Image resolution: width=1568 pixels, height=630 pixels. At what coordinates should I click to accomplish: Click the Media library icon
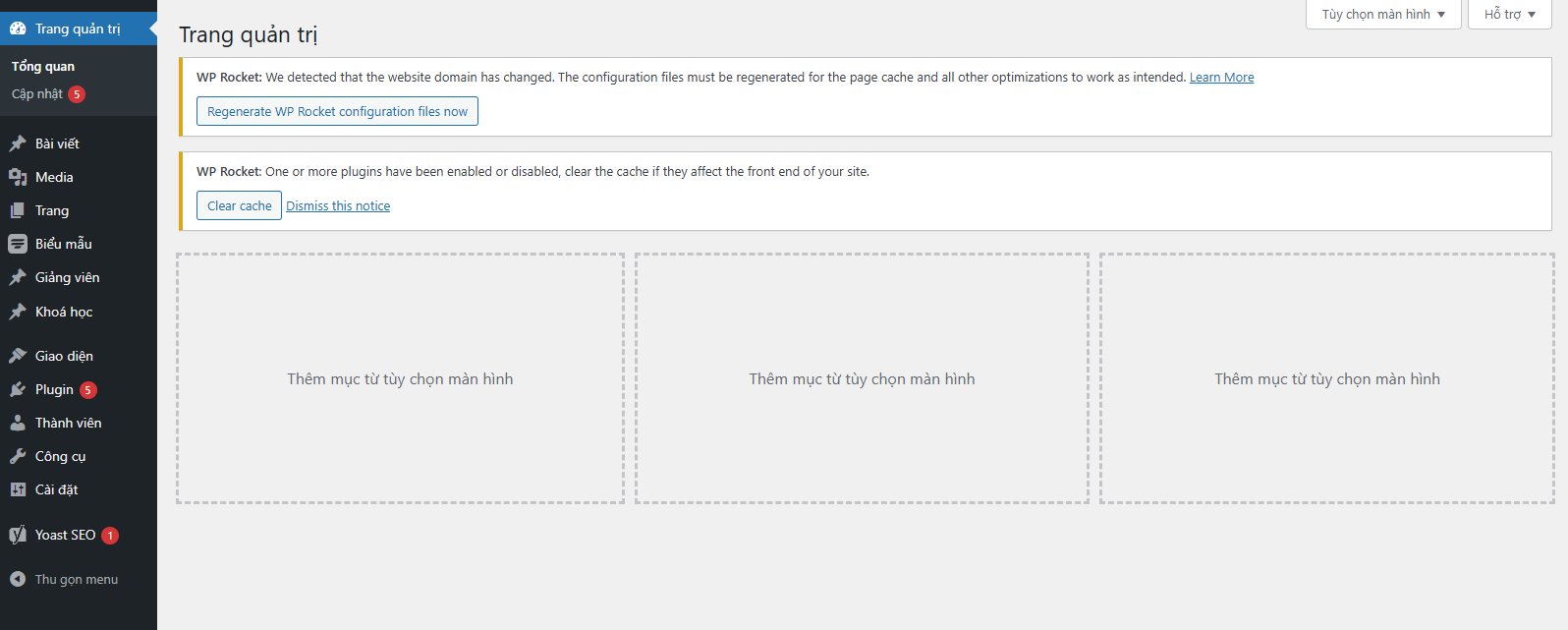(18, 177)
